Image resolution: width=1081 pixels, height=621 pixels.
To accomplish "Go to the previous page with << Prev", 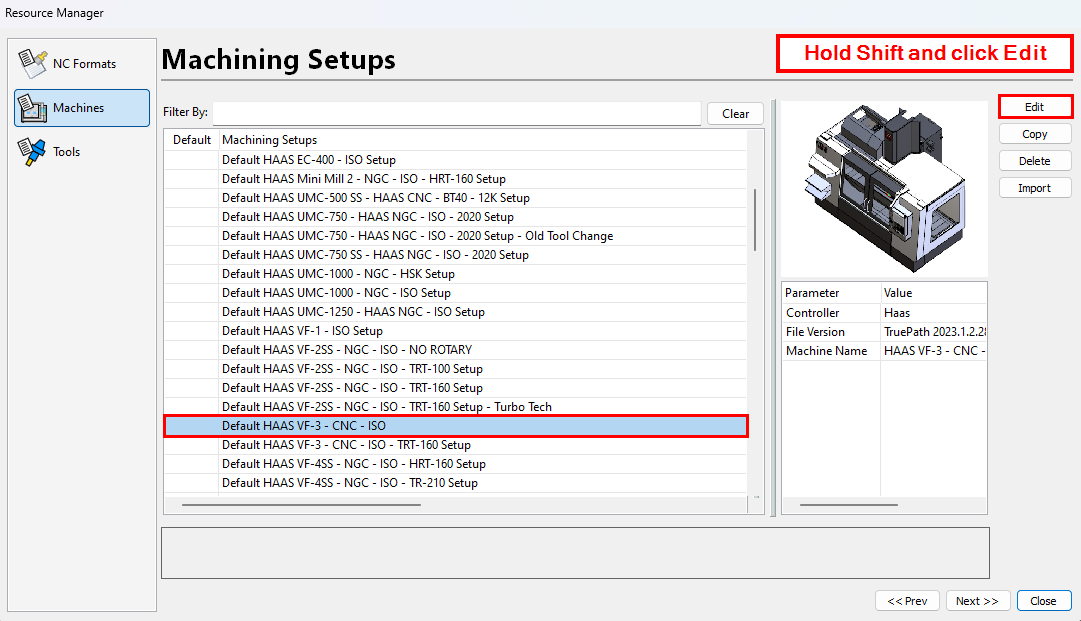I will [x=907, y=601].
